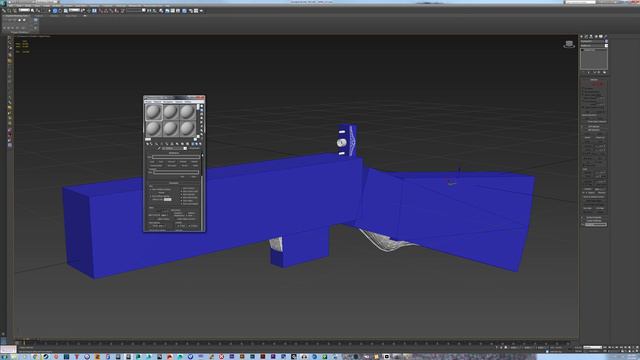Select the second material sample slot in top row
Viewport: 640px width, 360px height.
(171, 112)
